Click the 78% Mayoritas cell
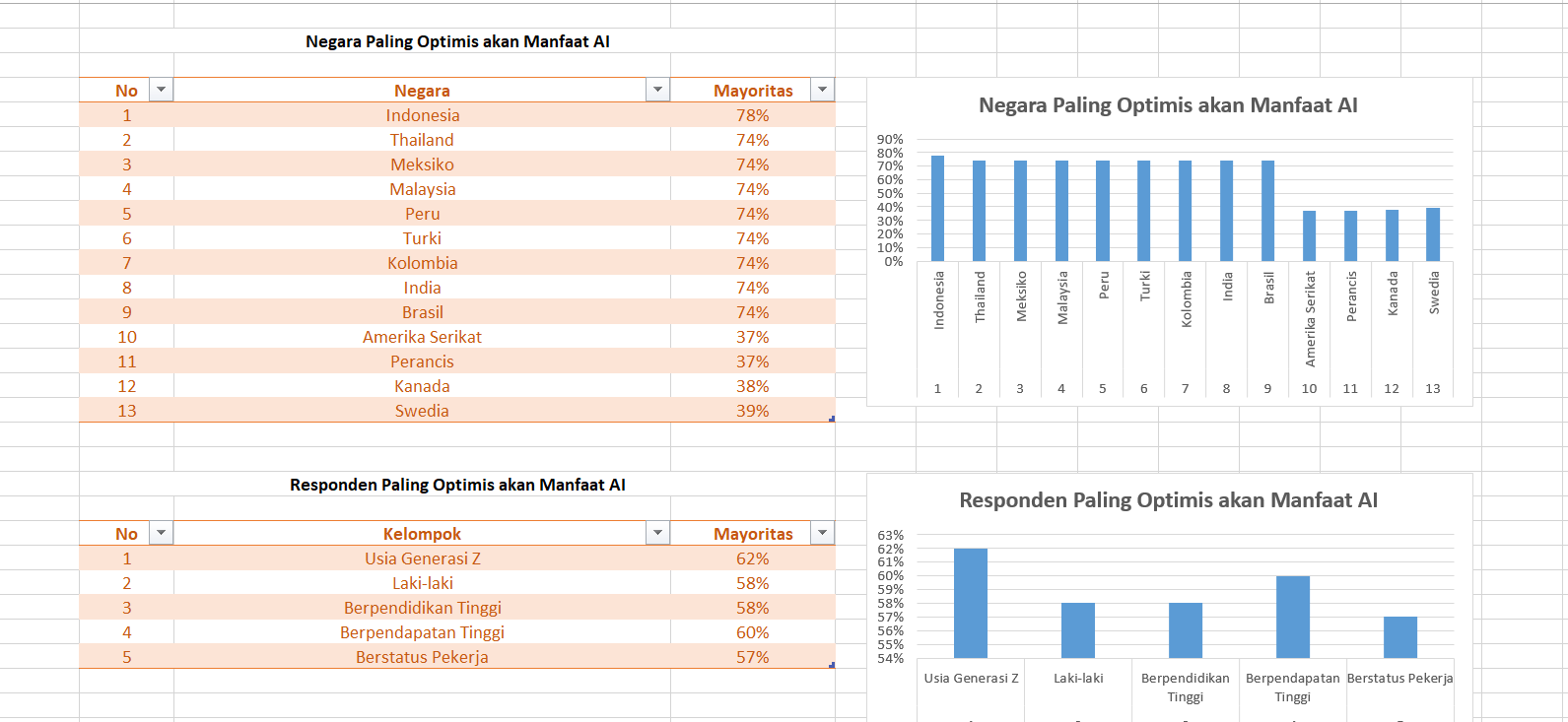 click(752, 115)
